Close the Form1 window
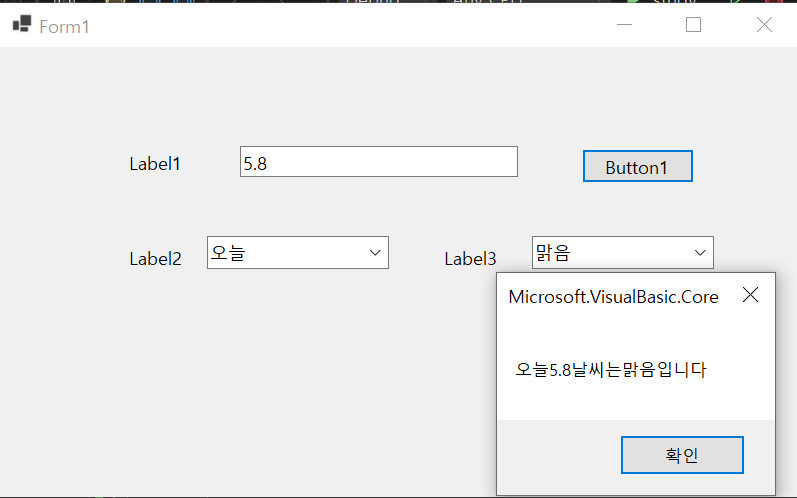Screen dimensions: 797x498 pyautogui.click(x=764, y=24)
